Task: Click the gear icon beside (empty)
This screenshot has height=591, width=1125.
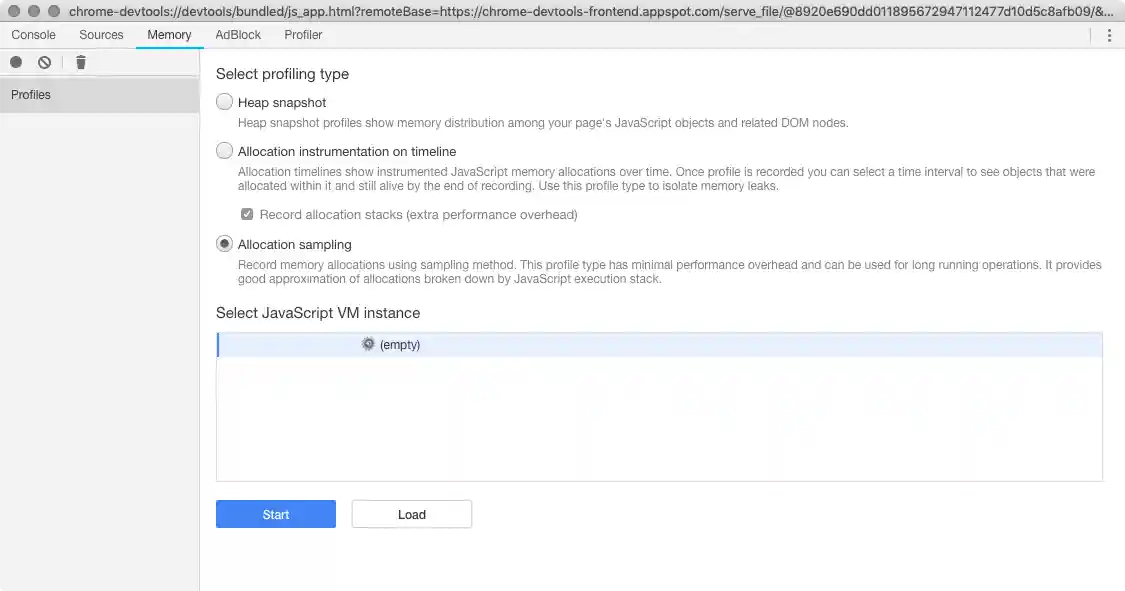Action: (x=368, y=344)
